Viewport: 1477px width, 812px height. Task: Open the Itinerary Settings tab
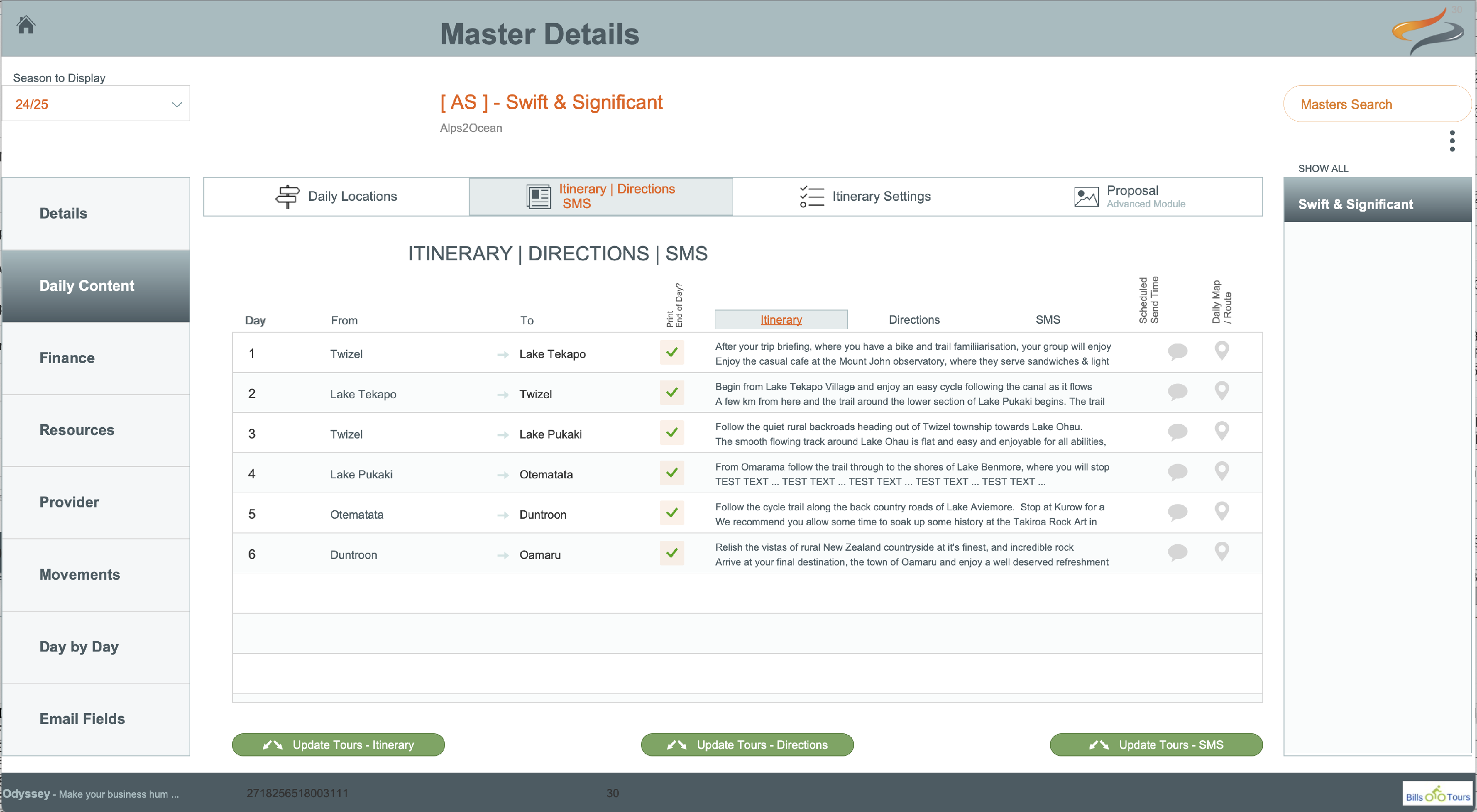865,196
